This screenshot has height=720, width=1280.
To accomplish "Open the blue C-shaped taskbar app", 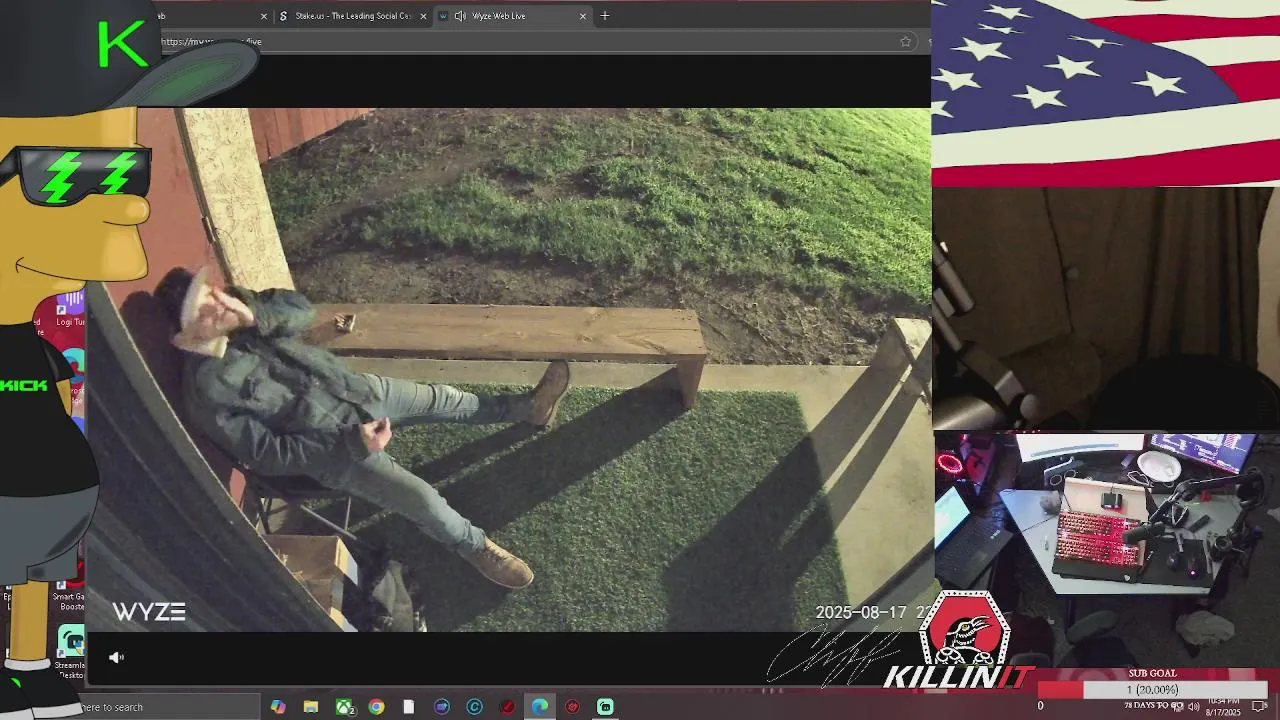I will click(475, 707).
